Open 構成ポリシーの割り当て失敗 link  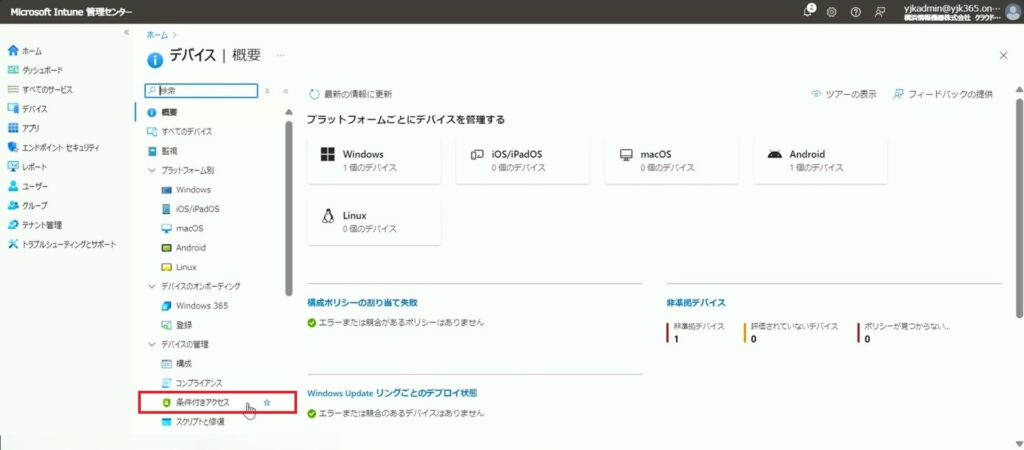[x=362, y=302]
